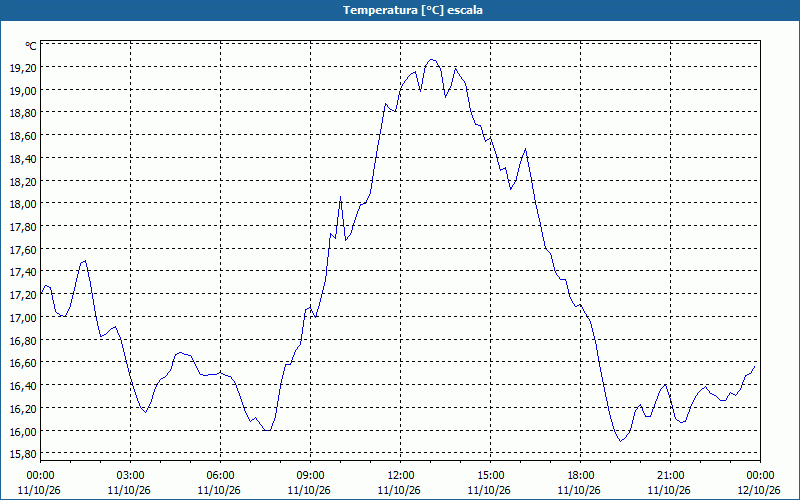Click the °C unit label
This screenshot has width=800, height=500.
[31, 46]
